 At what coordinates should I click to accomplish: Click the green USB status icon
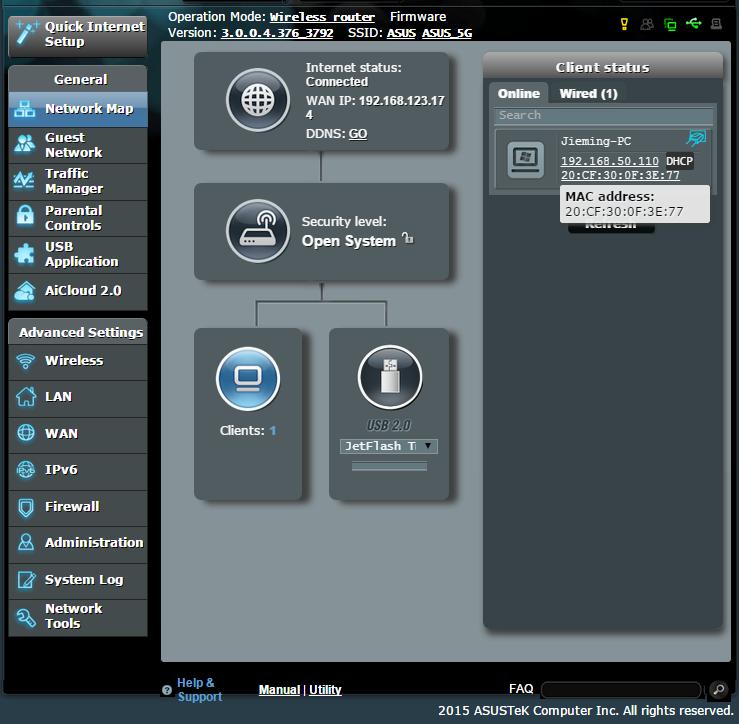click(693, 23)
